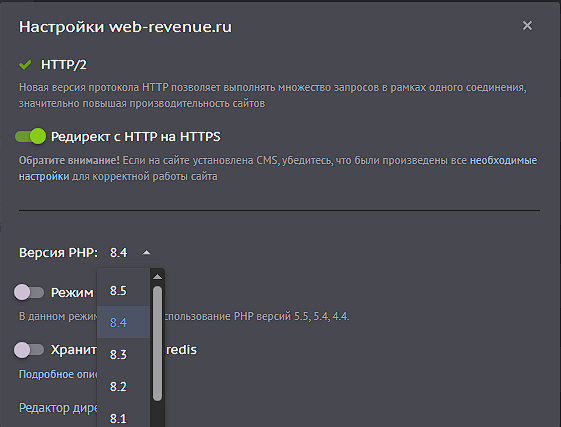Enable the 'Хранить' redis toggle switch
Image resolution: width=561 pixels, height=427 pixels.
[x=29, y=349]
